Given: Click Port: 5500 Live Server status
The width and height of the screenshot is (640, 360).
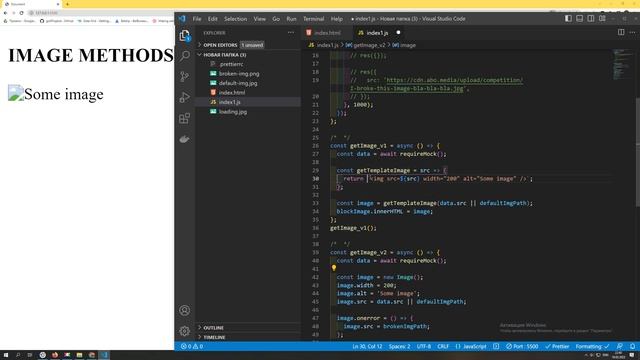Looking at the screenshot, I should [x=522, y=347].
